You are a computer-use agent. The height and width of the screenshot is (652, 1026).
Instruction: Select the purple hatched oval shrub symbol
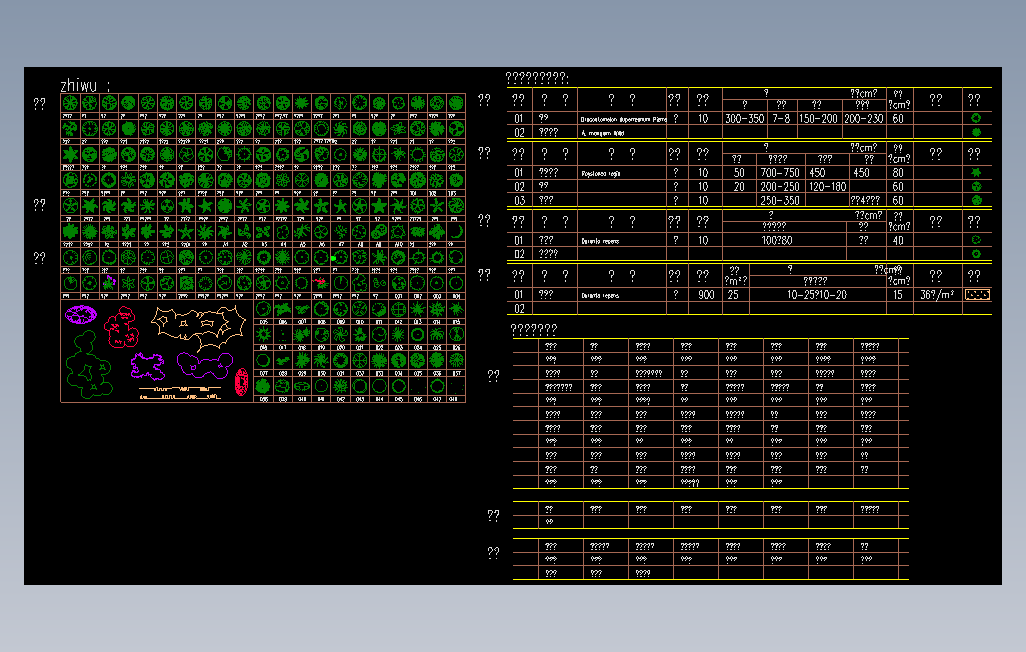coord(81,314)
